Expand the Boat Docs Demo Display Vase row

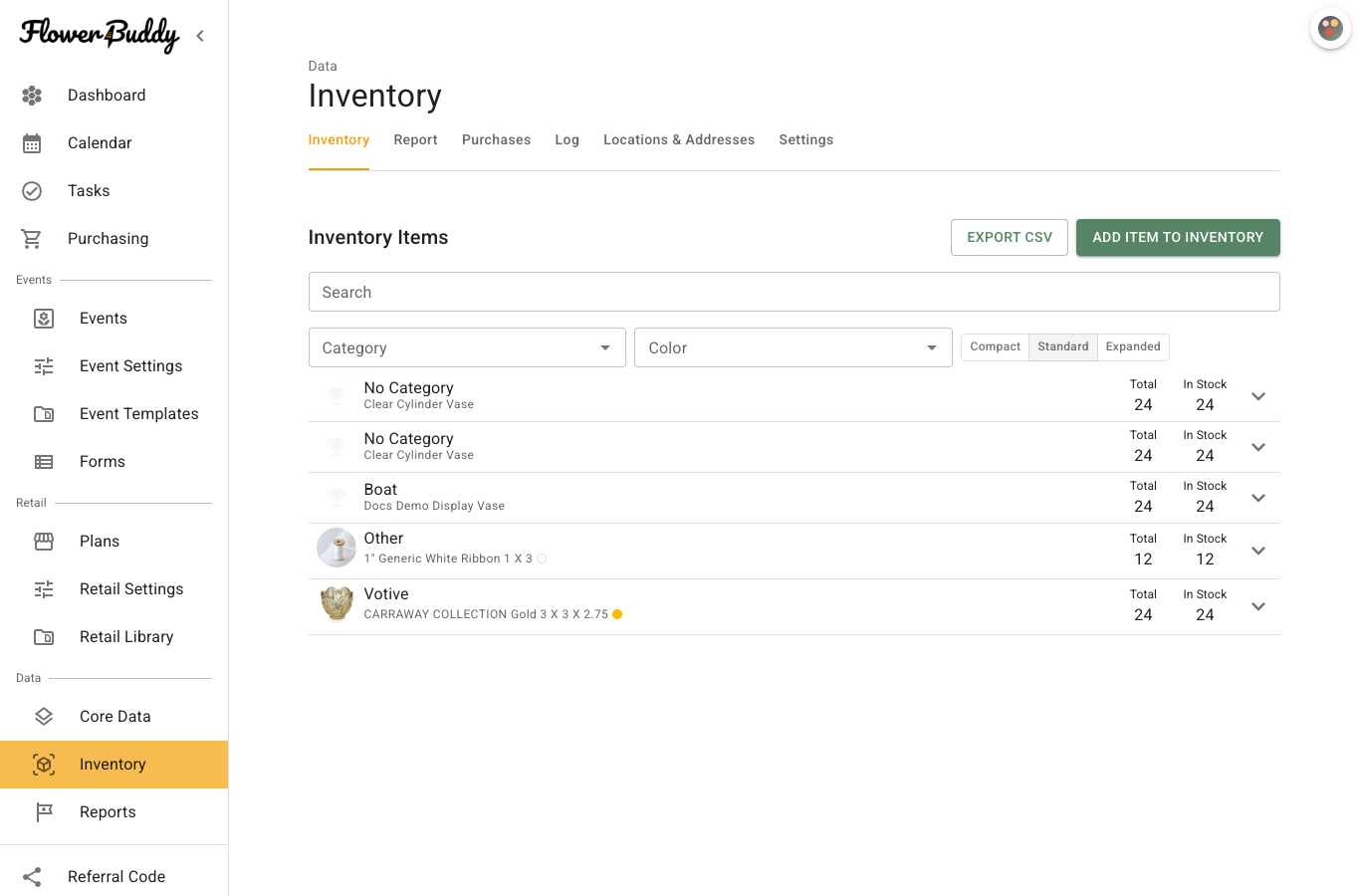tap(1258, 498)
